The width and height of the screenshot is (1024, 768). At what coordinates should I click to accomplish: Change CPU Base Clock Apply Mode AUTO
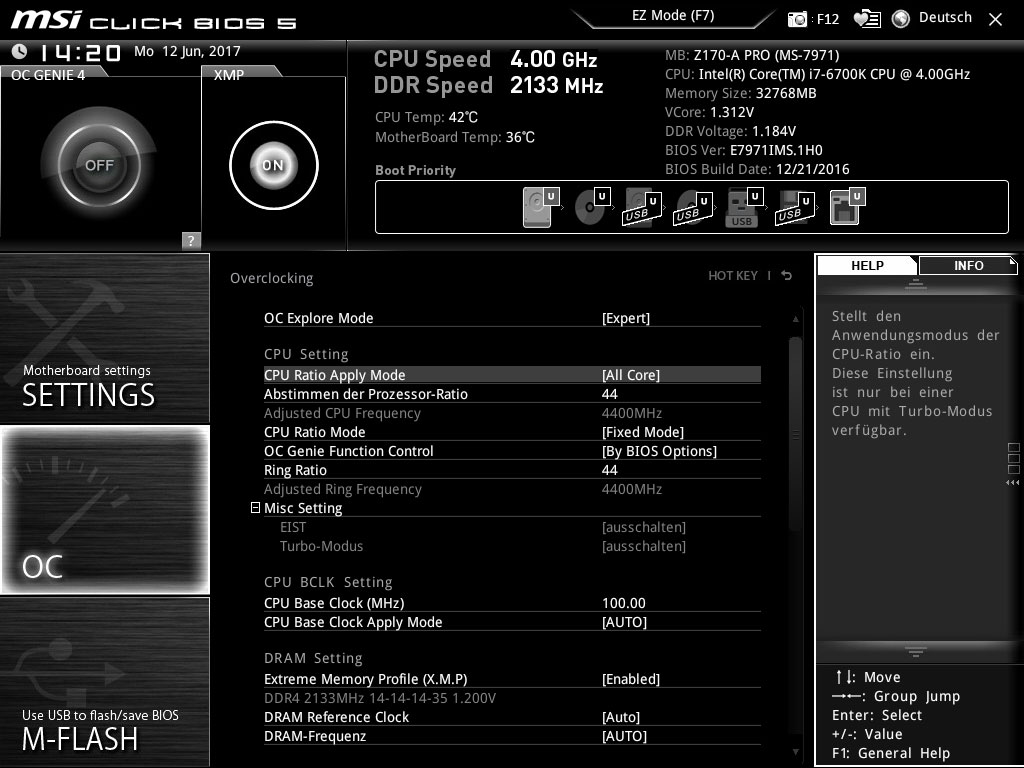624,622
